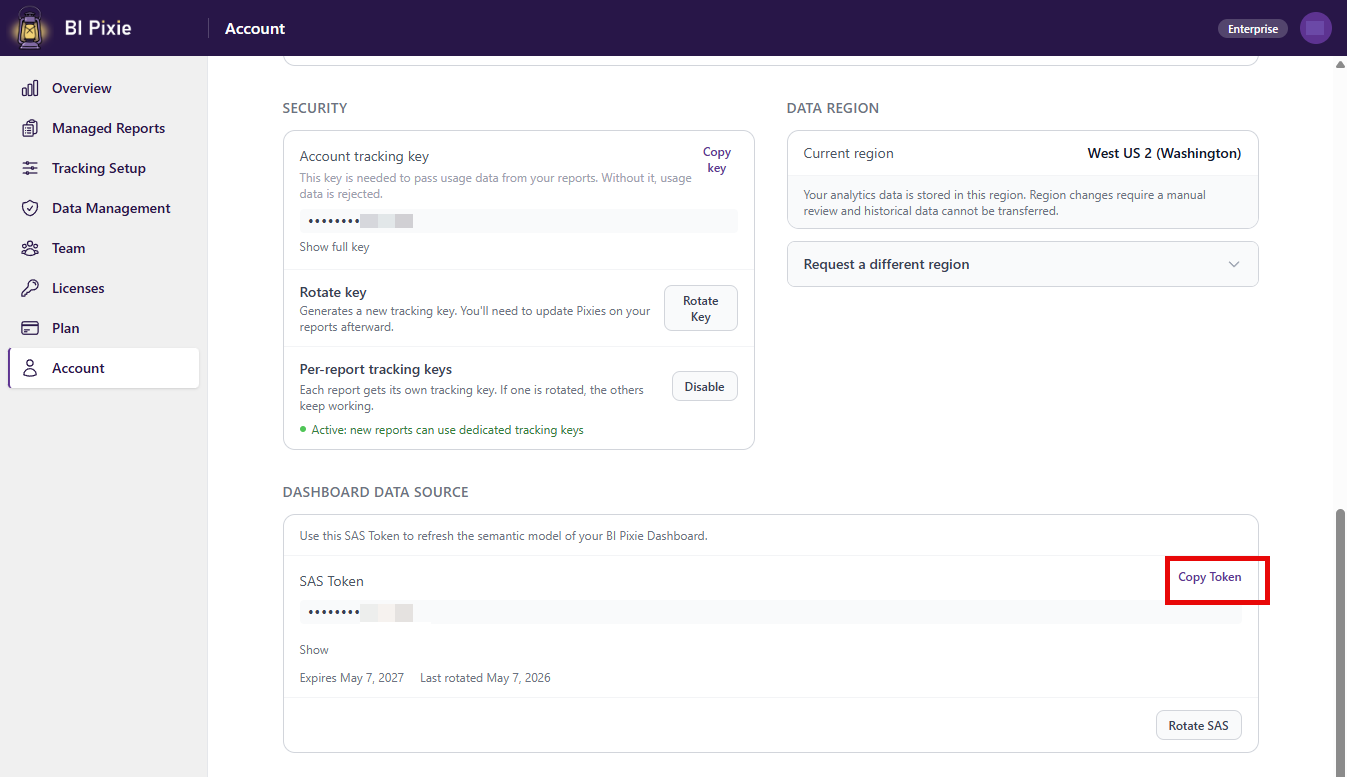Click the Data Management shield icon
This screenshot has height=777, width=1347.
[30, 208]
